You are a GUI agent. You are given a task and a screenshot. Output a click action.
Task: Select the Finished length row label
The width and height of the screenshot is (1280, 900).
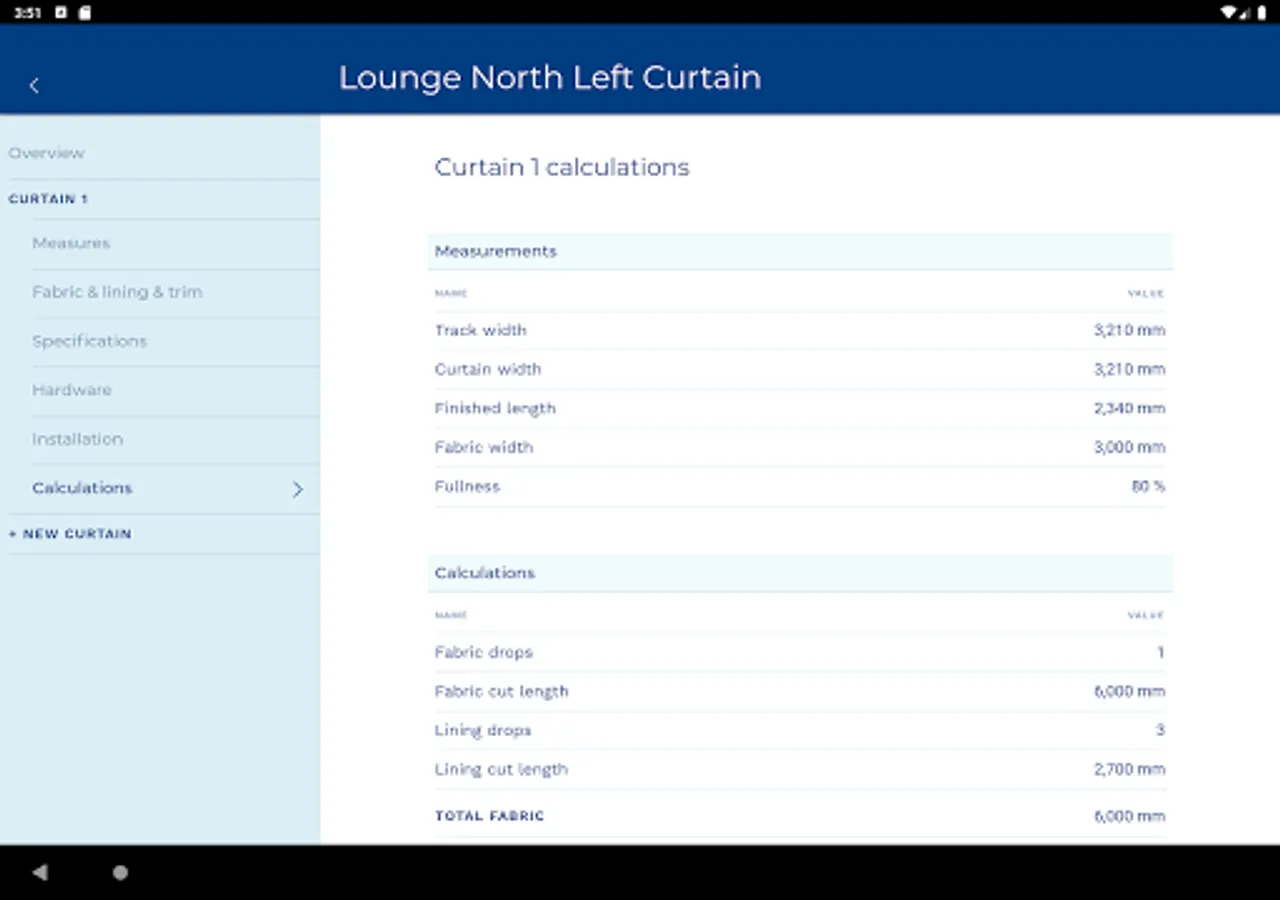click(495, 408)
